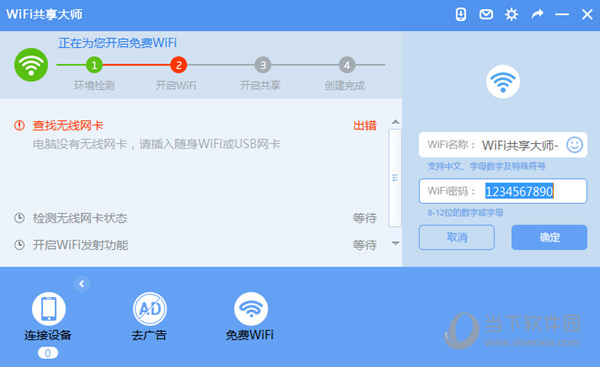Open the emoji smiley picker in WiFi名称 field
The width and height of the screenshot is (600, 367).
coord(574,145)
